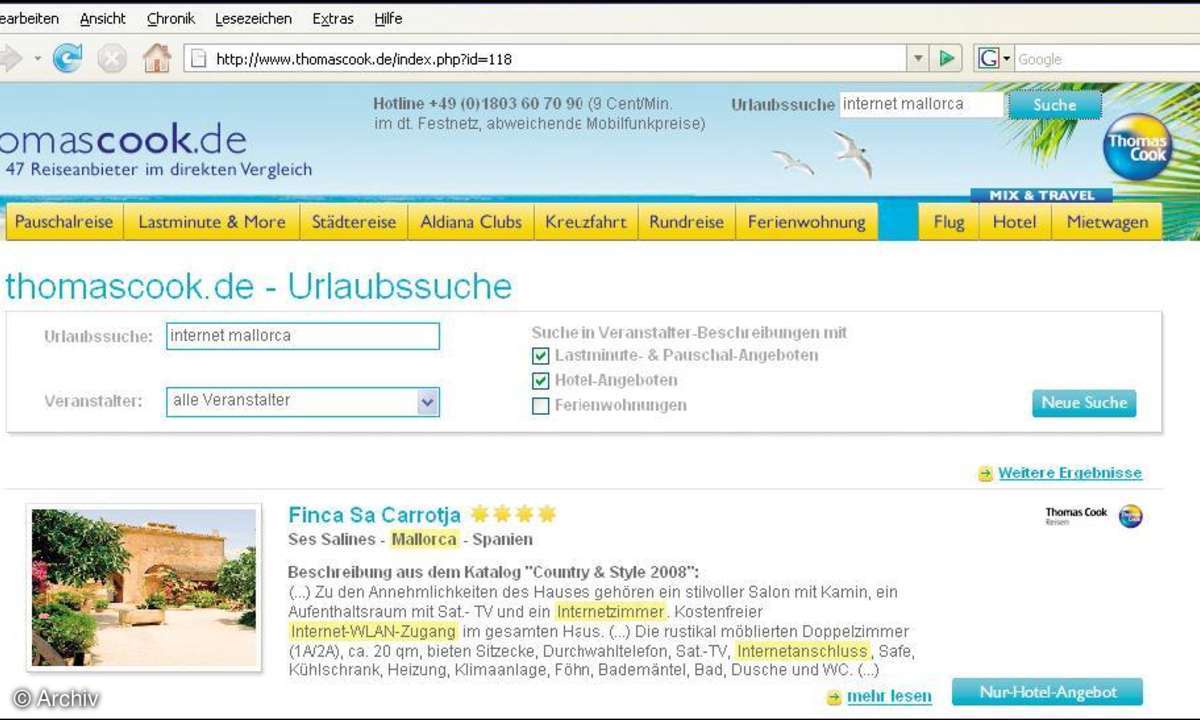
Task: Click the browser stop loading icon
Action: point(112,58)
